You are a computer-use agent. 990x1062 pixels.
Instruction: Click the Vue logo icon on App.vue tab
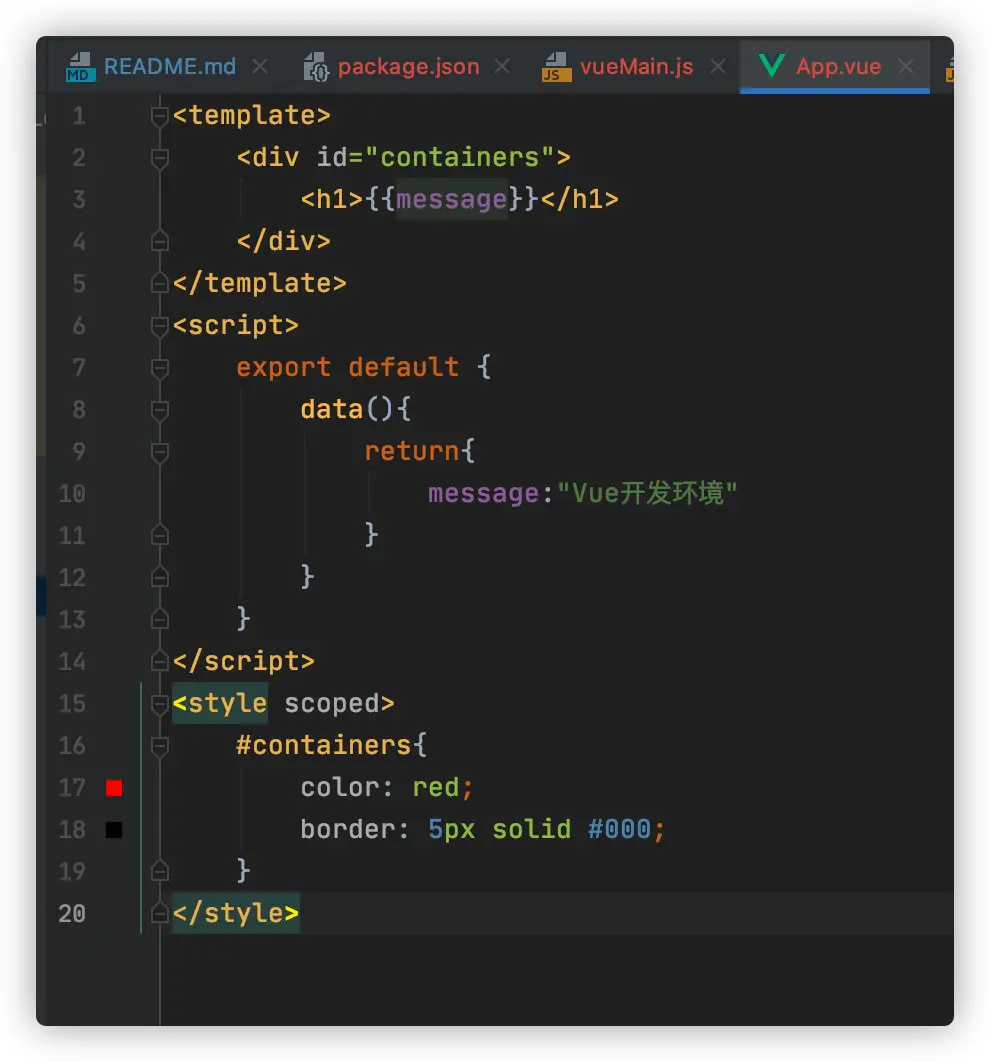coord(771,66)
